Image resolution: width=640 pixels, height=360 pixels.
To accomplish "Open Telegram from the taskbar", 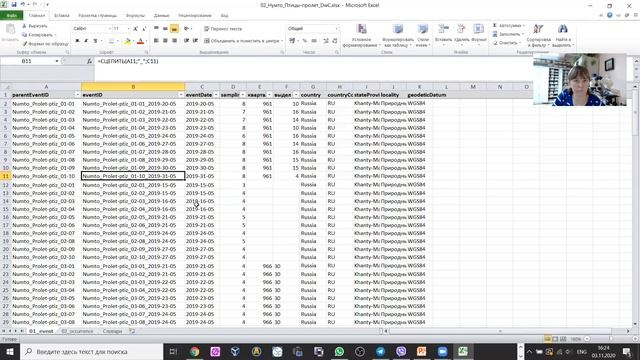I will 380,351.
